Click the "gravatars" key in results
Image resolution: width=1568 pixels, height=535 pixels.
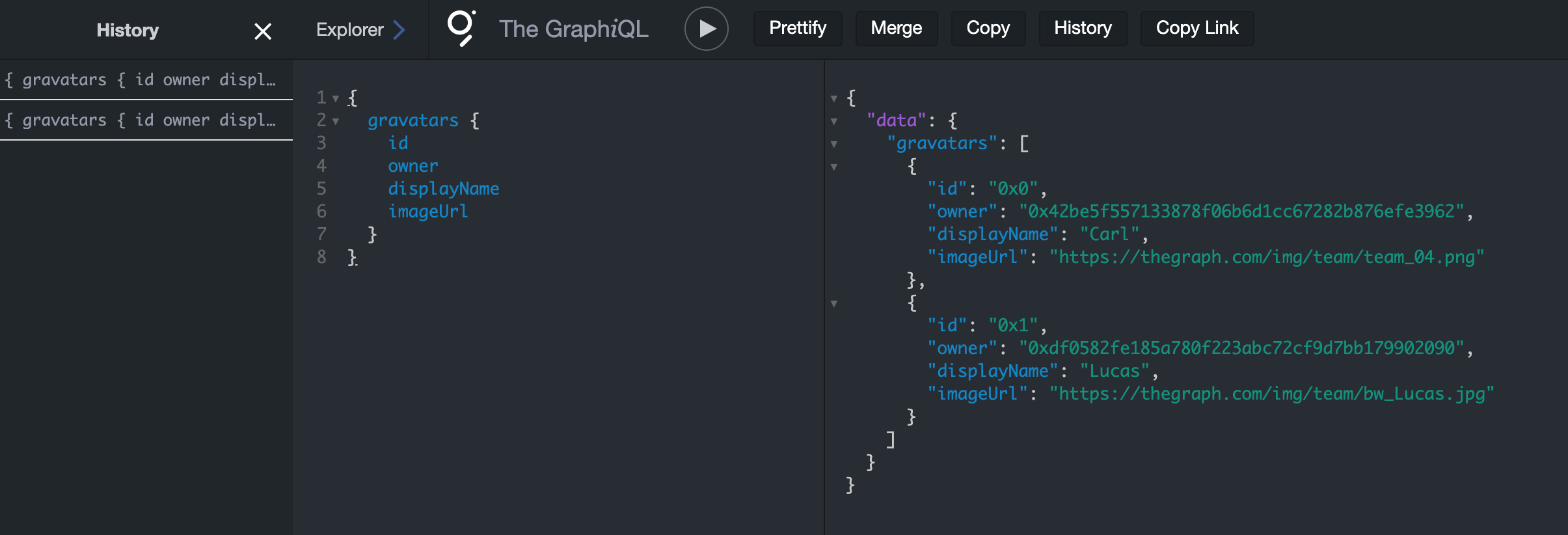(942, 143)
